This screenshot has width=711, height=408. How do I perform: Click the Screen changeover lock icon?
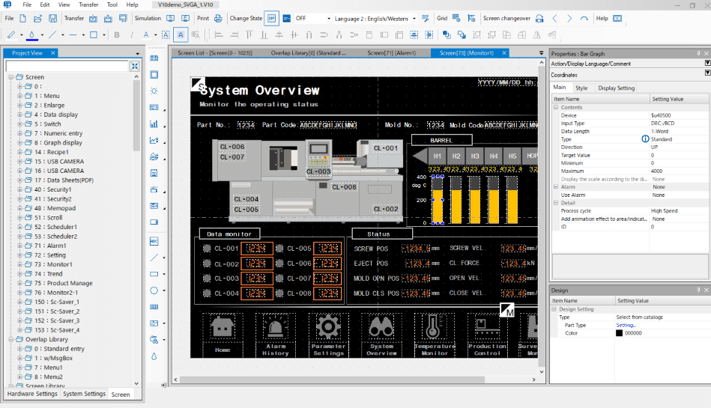(539, 19)
